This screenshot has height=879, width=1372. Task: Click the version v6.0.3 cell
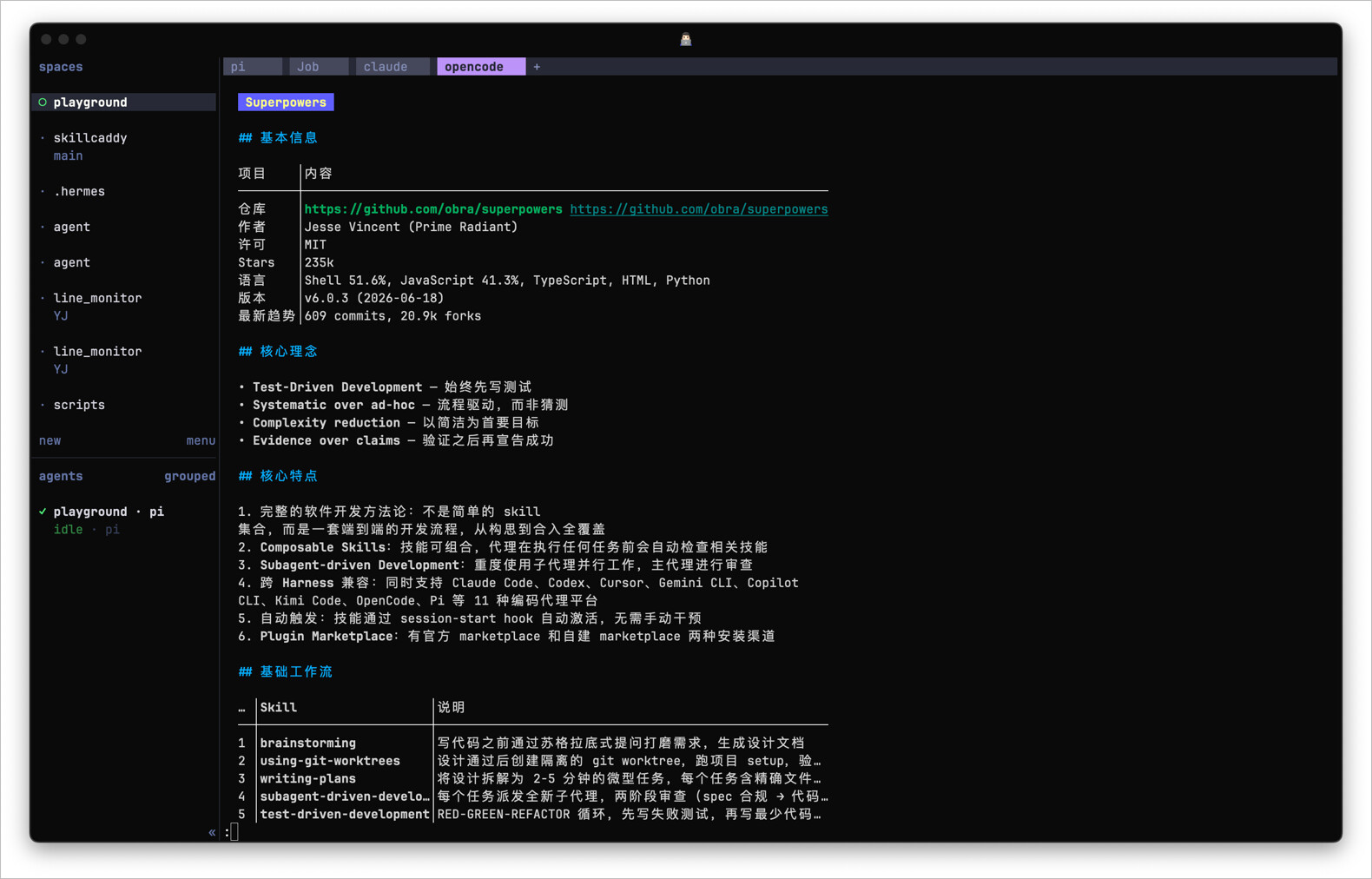tap(374, 298)
